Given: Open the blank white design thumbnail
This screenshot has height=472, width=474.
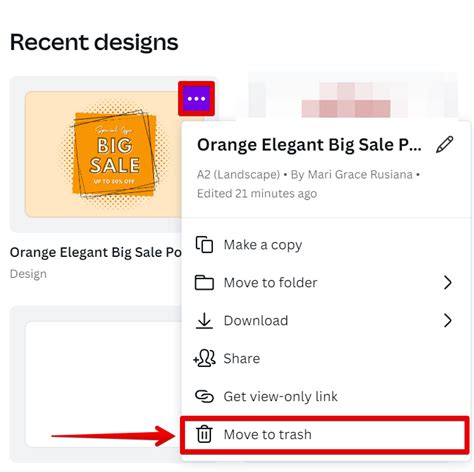Looking at the screenshot, I should tap(104, 384).
